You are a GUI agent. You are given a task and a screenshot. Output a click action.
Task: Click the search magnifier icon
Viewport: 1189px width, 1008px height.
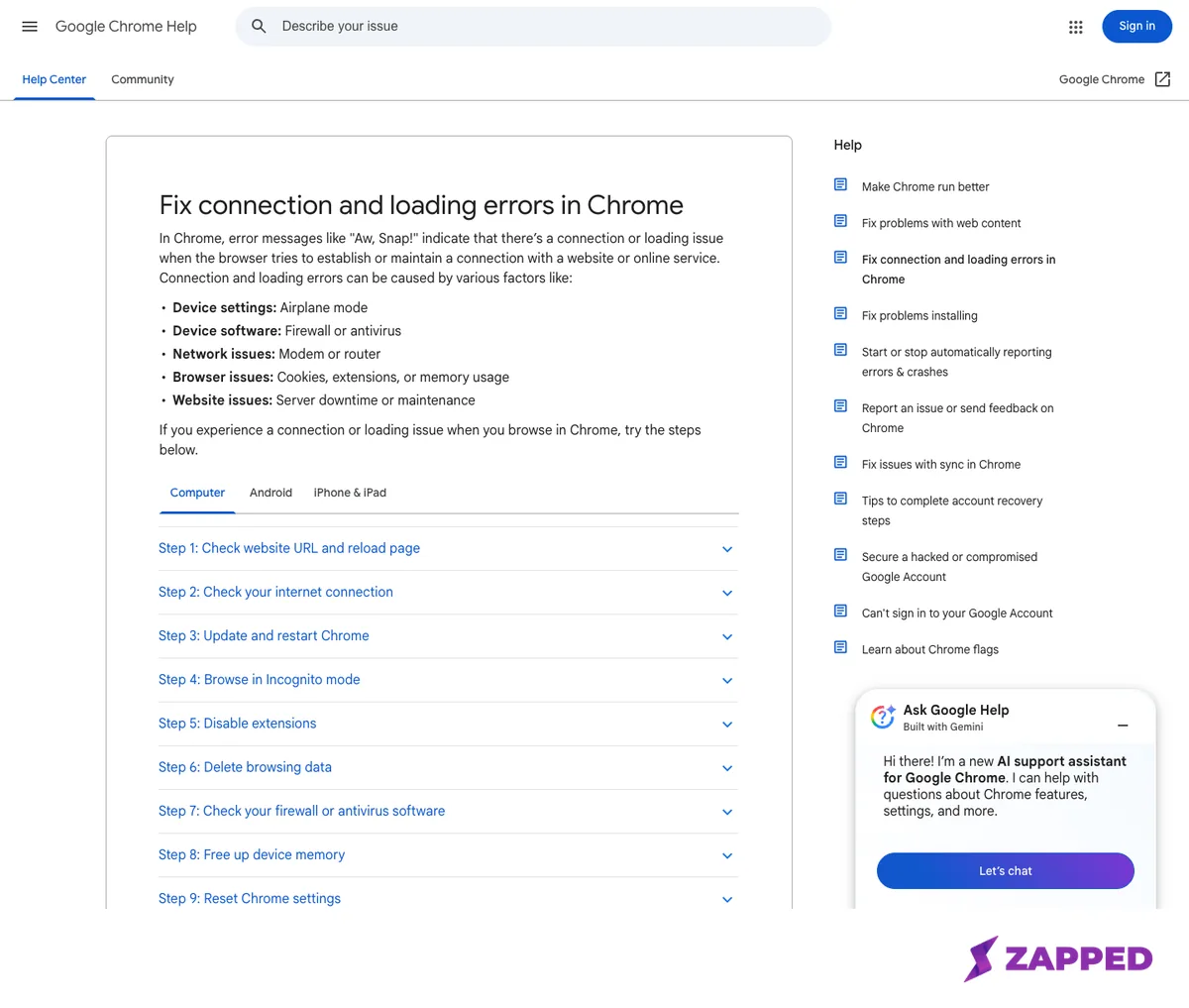tap(259, 27)
